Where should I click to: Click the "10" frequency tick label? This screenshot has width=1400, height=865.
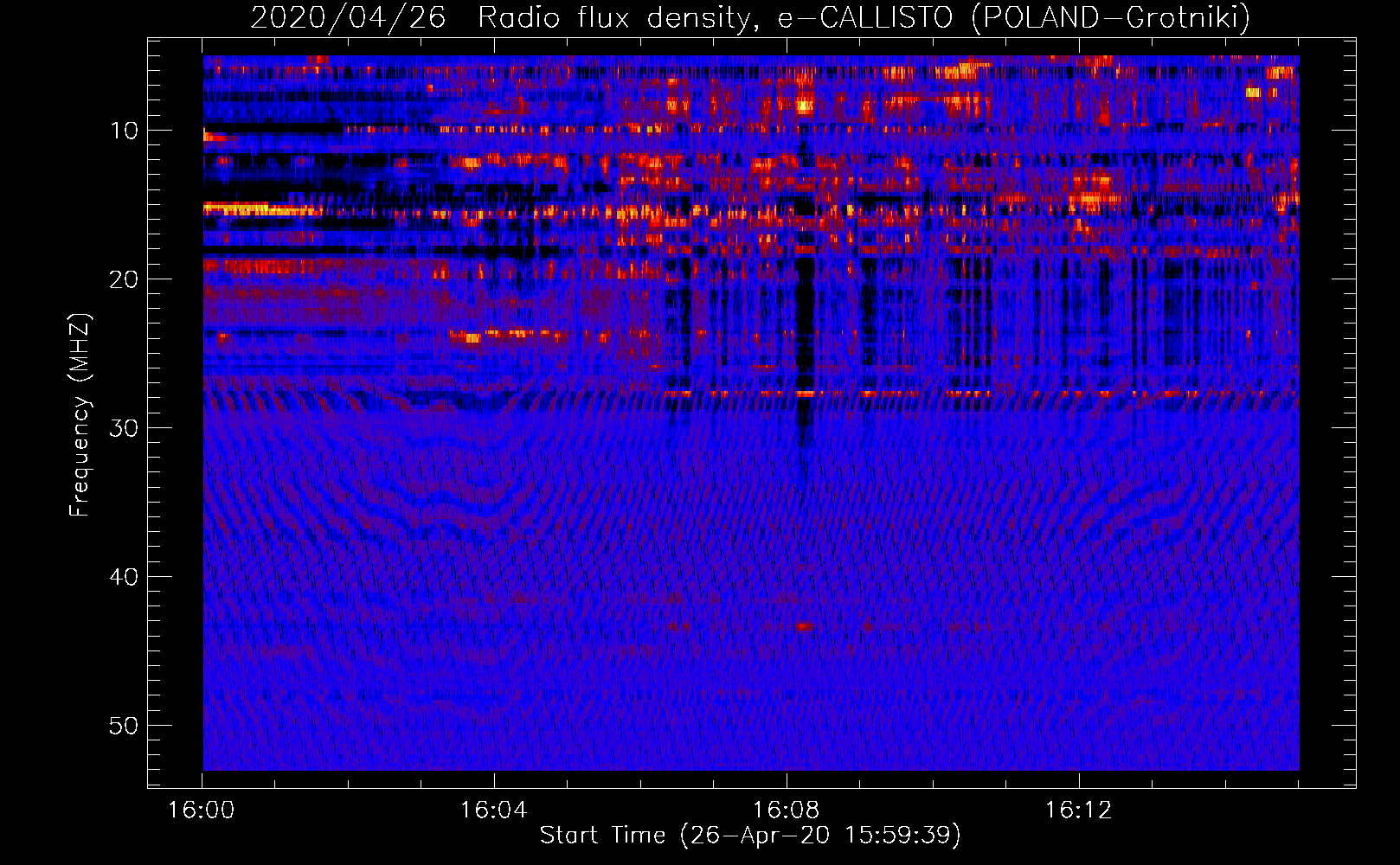click(124, 131)
